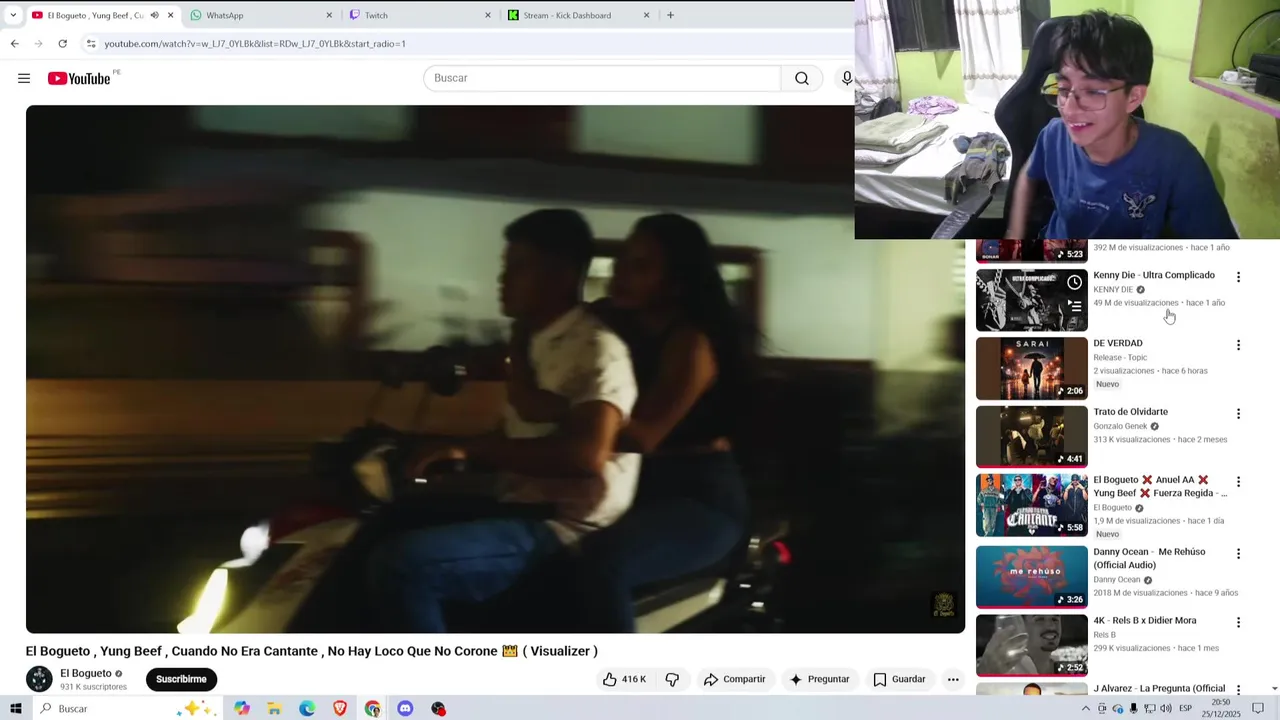Image resolution: width=1280 pixels, height=720 pixels.
Task: Click the Compartir share button
Action: [x=734, y=679]
